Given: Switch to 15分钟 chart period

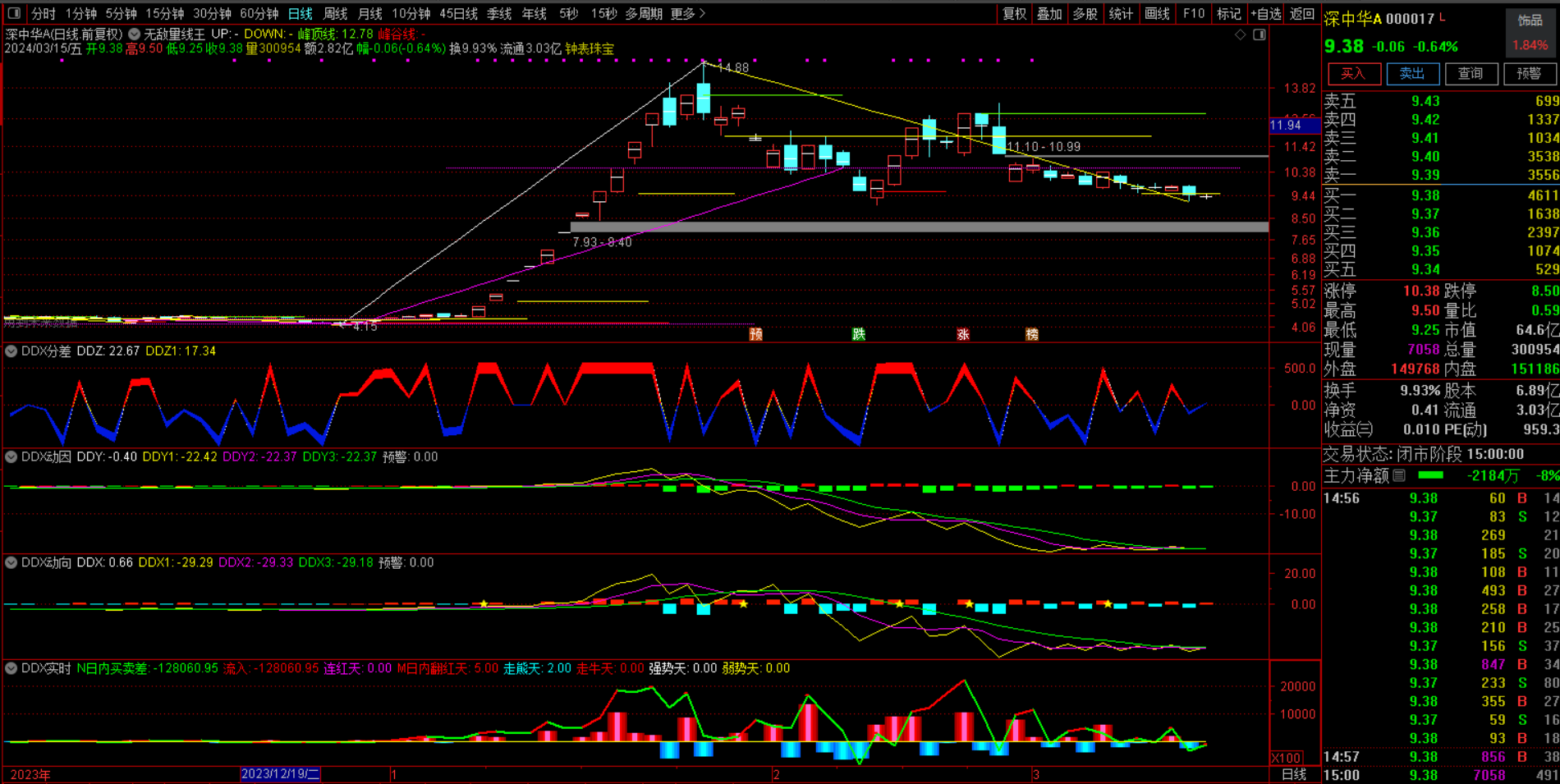Looking at the screenshot, I should (164, 13).
